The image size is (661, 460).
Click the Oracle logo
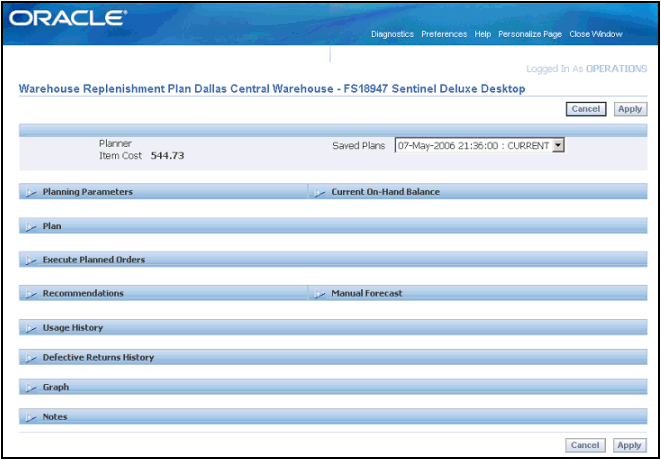coord(67,19)
